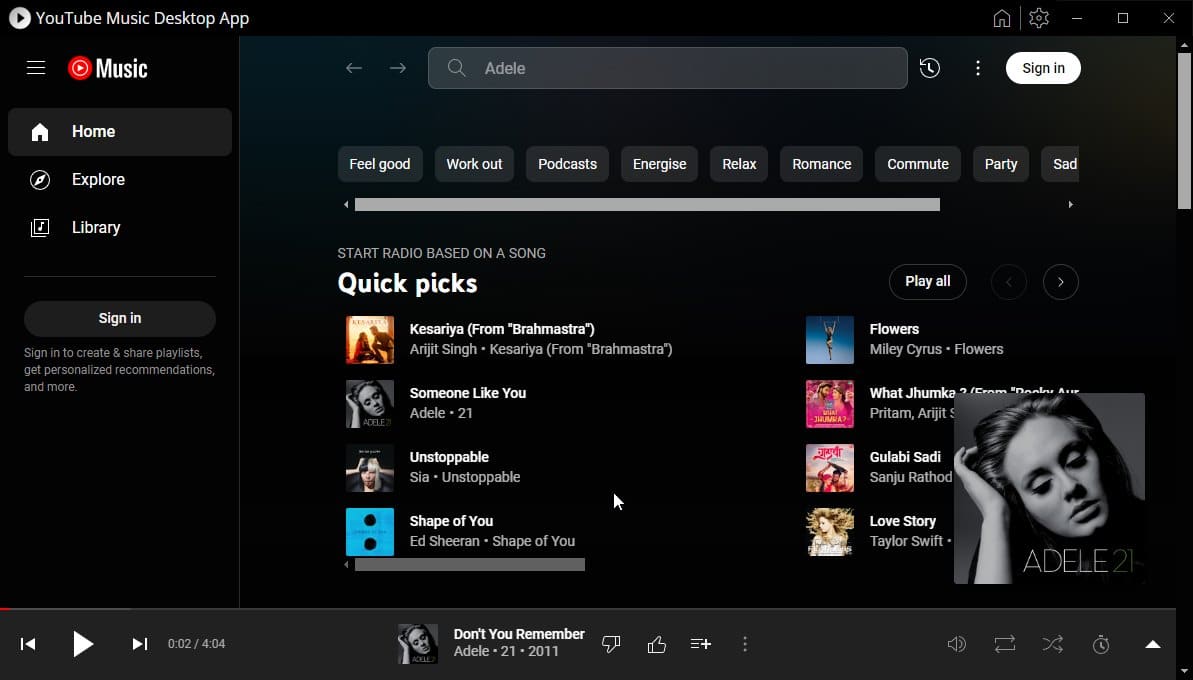Open the Shape of You thumbnail

tap(370, 532)
